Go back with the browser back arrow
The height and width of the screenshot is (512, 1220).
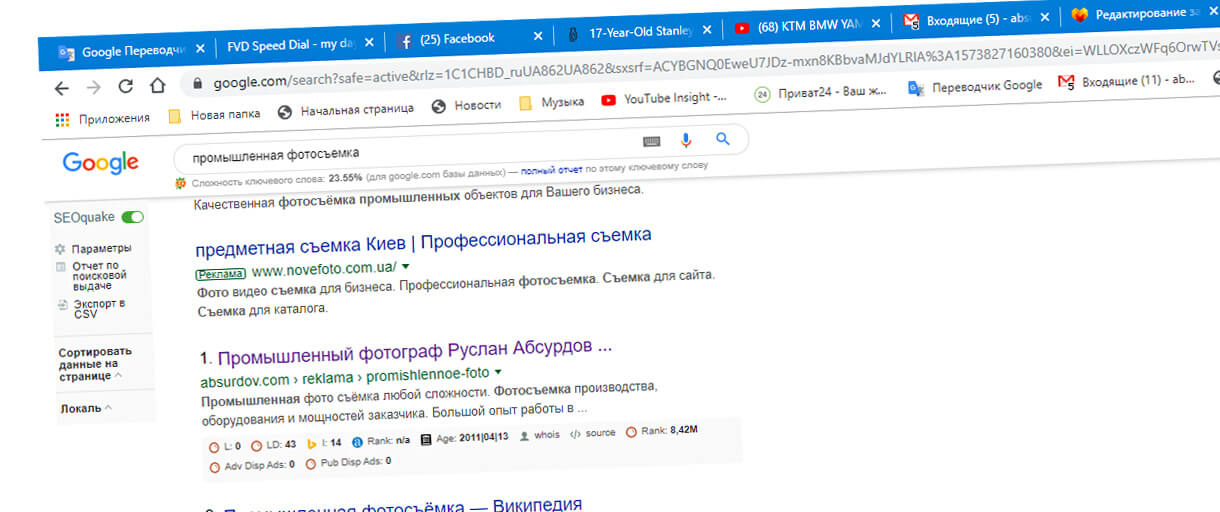click(61, 88)
